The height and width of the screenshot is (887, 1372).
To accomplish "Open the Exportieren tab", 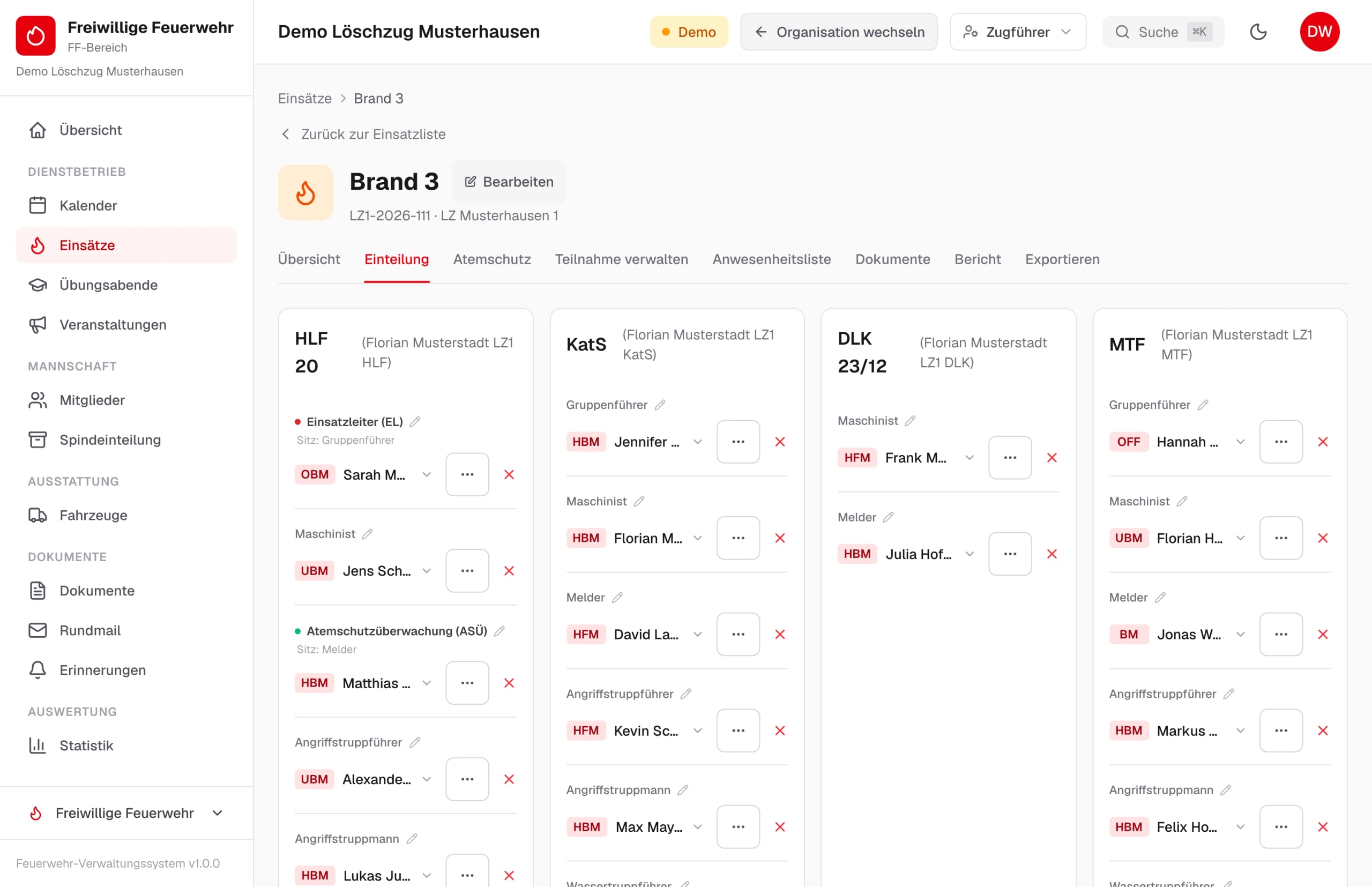I will pyautogui.click(x=1062, y=259).
